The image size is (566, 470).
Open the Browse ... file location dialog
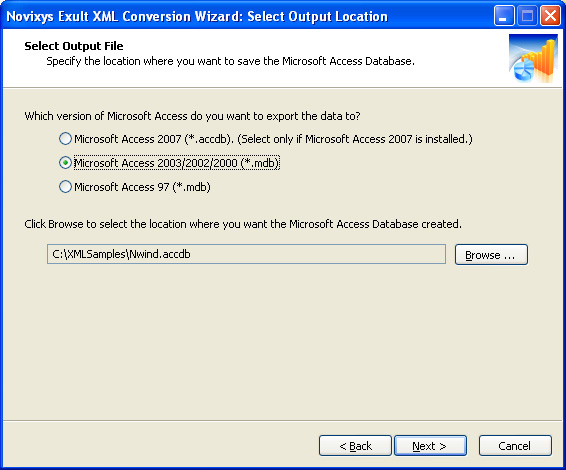(491, 254)
